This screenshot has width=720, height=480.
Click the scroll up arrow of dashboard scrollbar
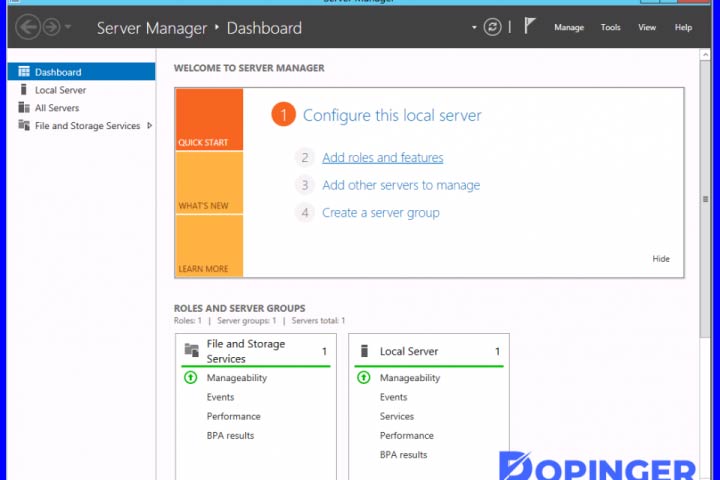[x=705, y=55]
